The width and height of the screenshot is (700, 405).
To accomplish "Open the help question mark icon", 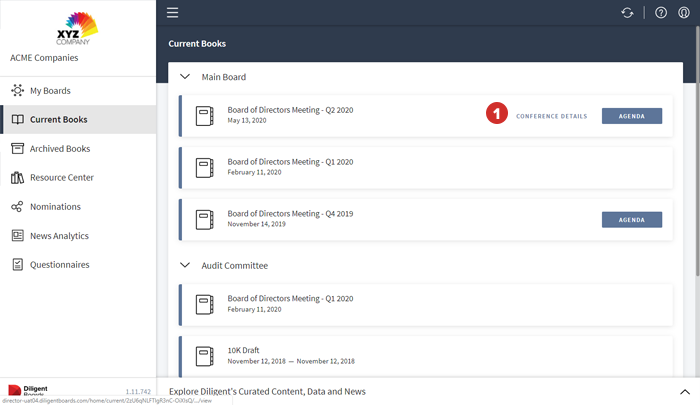I will 661,13.
